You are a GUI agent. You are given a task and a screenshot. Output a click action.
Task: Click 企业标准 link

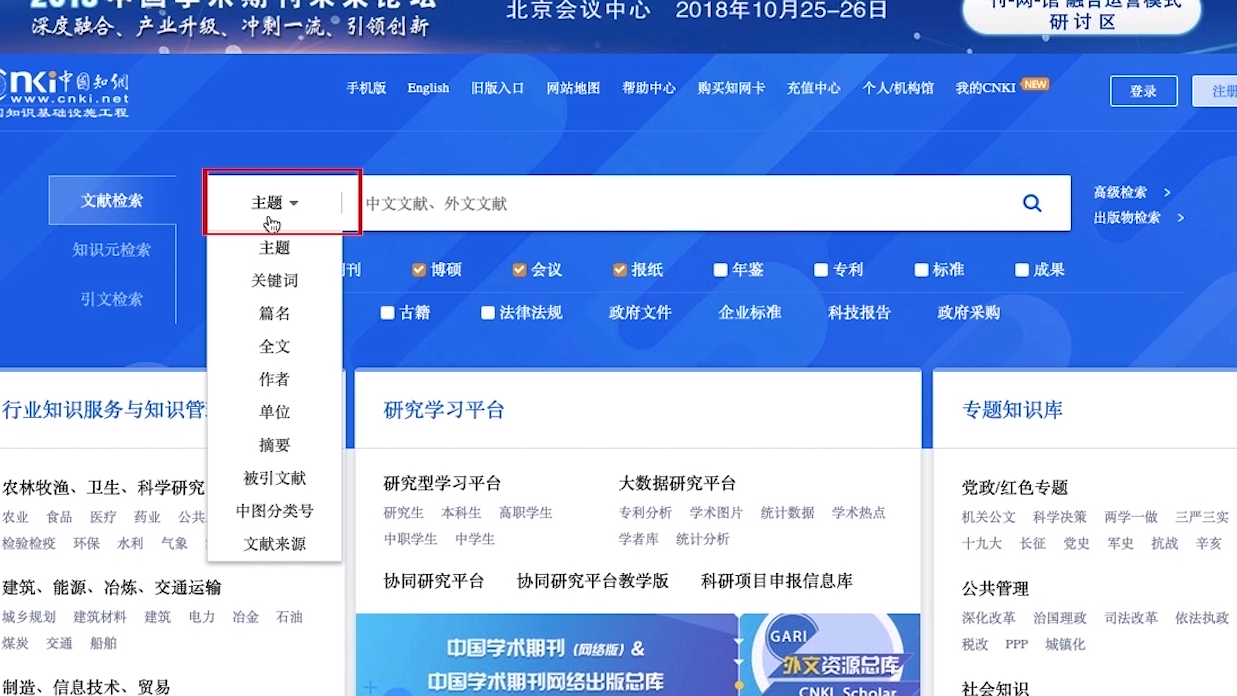coord(750,313)
